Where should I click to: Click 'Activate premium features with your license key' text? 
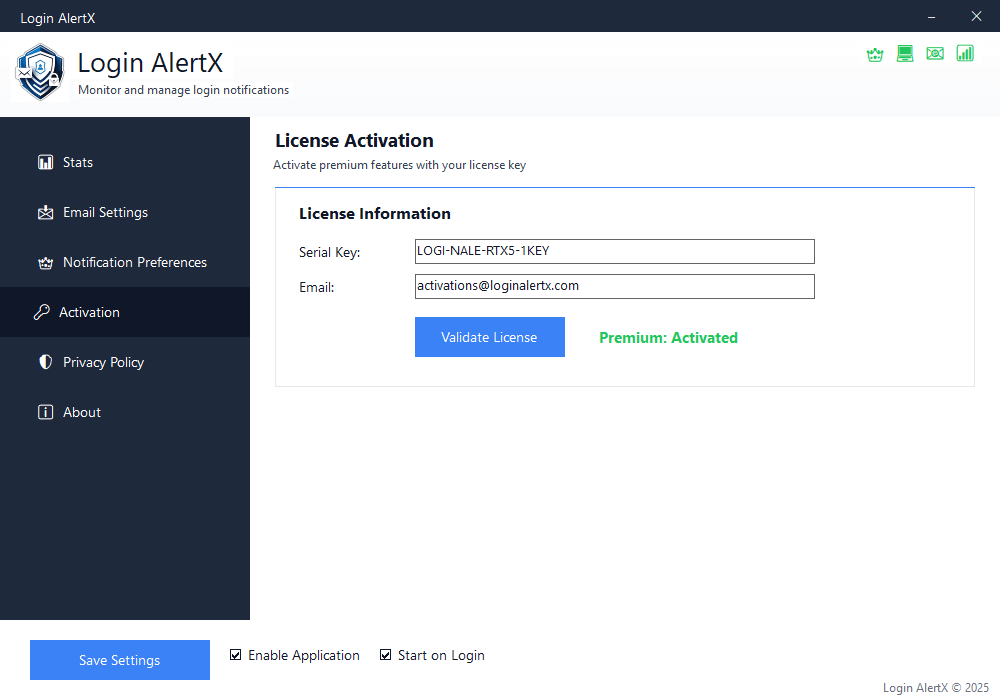click(x=399, y=165)
